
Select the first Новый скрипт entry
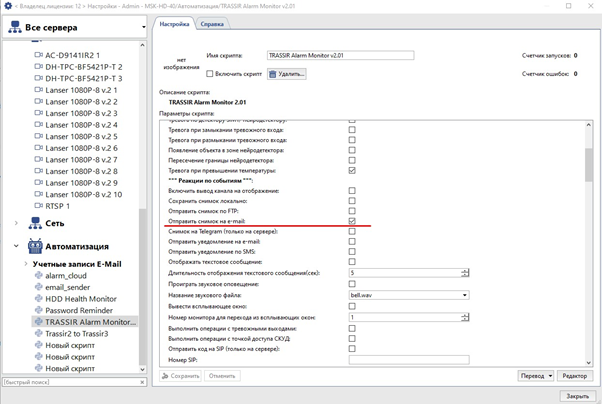[x=70, y=345]
